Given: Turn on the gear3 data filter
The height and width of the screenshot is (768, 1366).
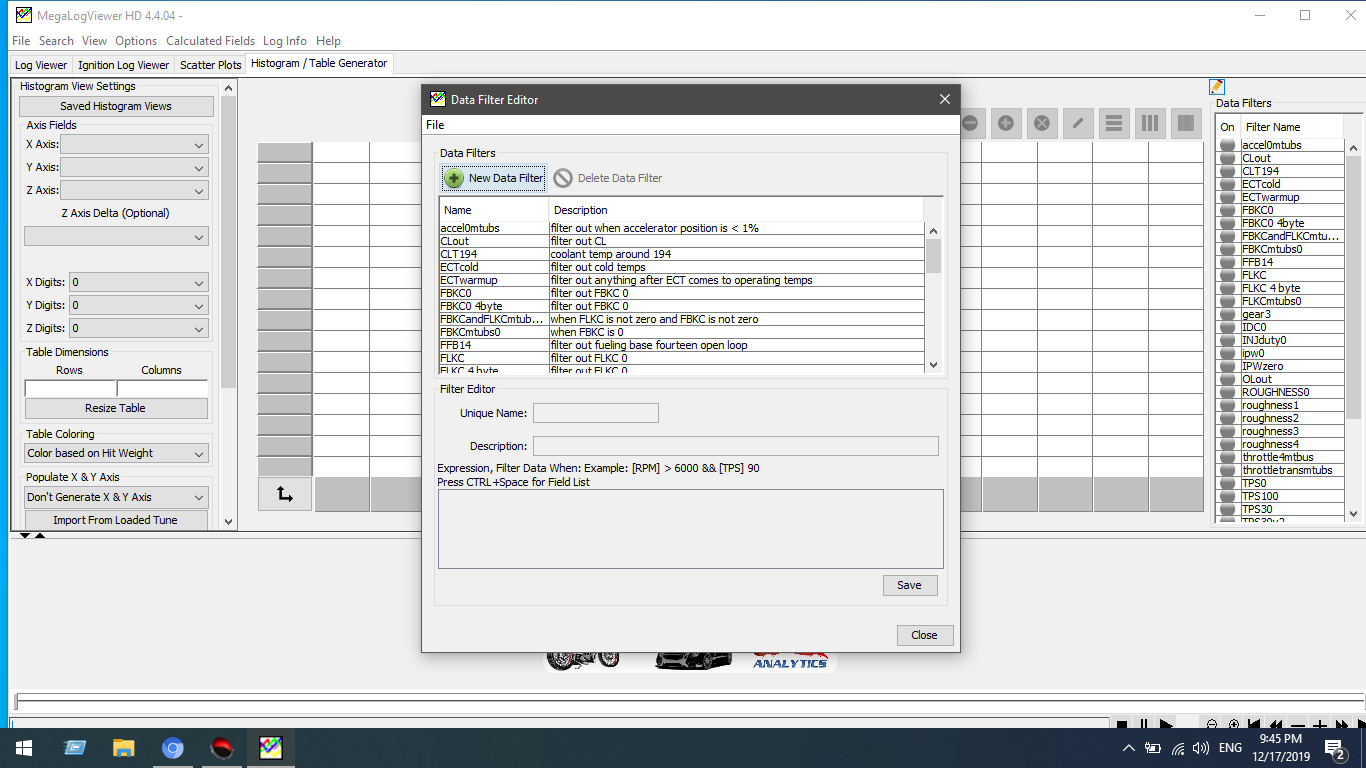Looking at the screenshot, I should (1228, 315).
